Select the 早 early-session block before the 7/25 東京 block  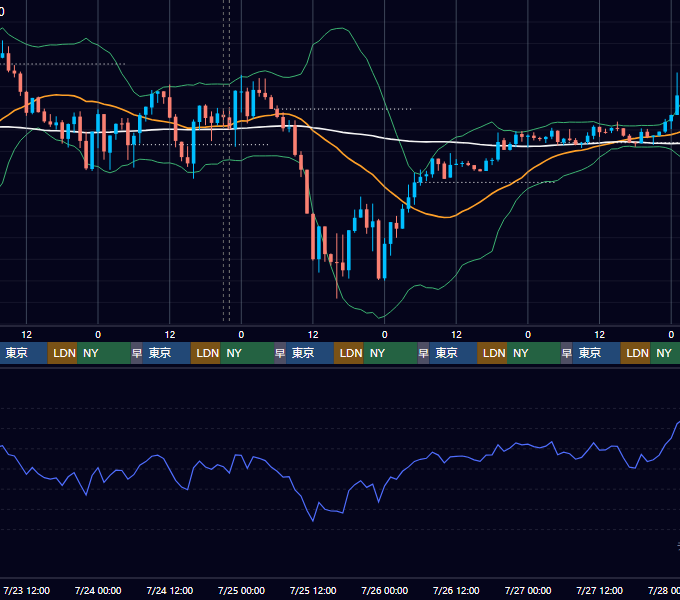click(280, 353)
